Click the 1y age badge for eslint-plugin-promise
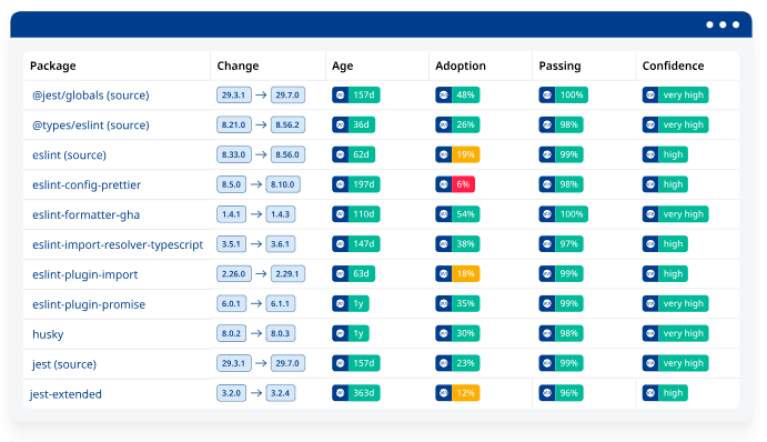Image resolution: width=767 pixels, height=442 pixels. coord(351,304)
